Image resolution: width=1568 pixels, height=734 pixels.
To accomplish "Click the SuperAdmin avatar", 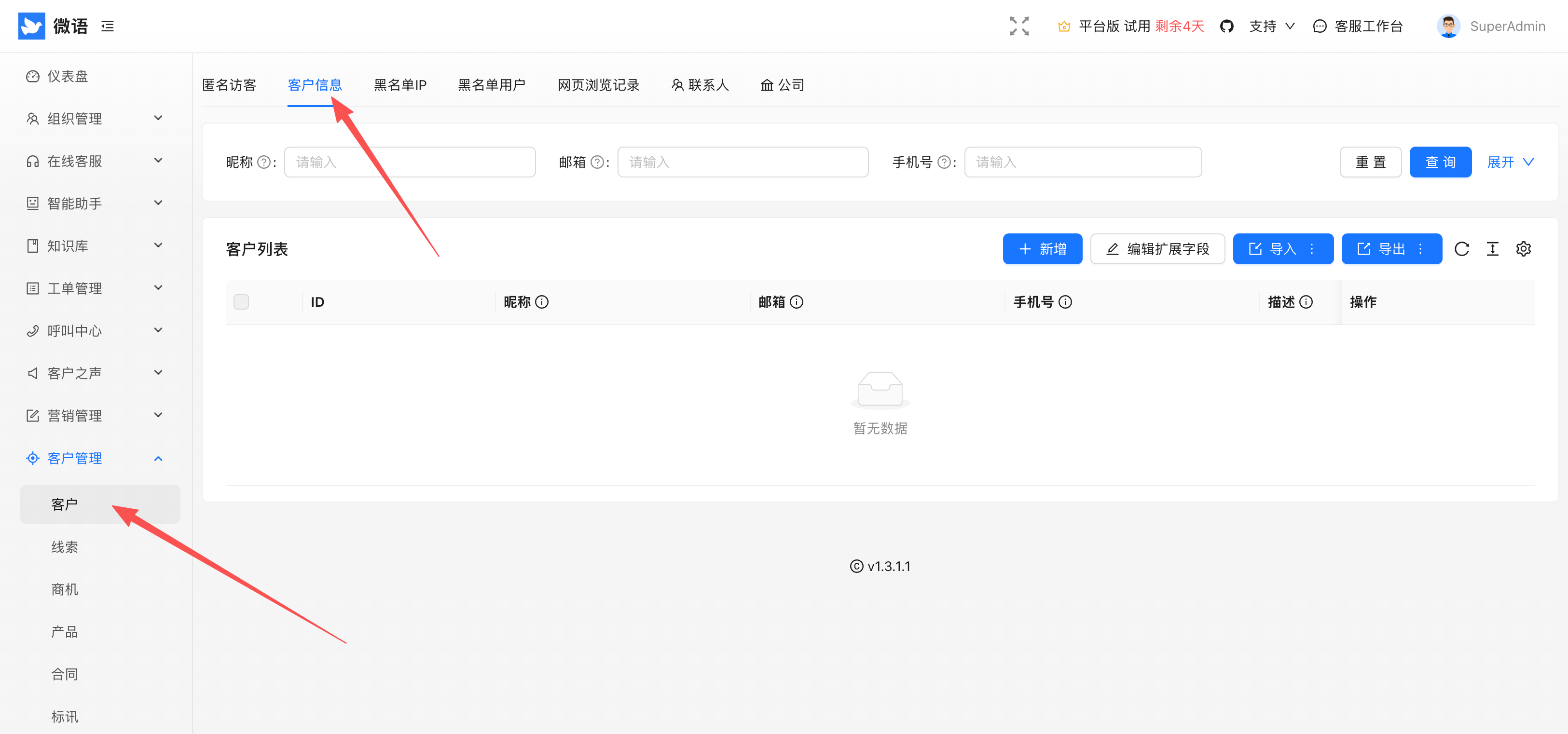I will point(1448,26).
